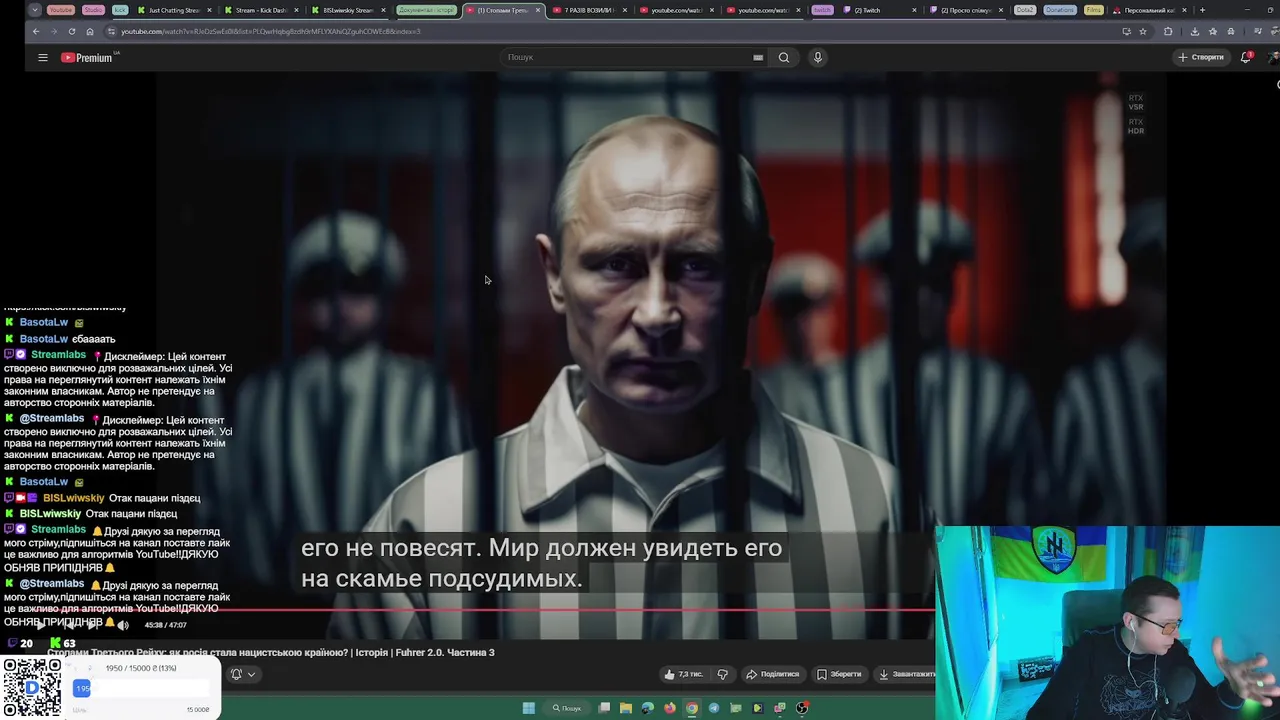The image size is (1280, 720).
Task: Click the streamer webcam overlay
Action: (1107, 622)
